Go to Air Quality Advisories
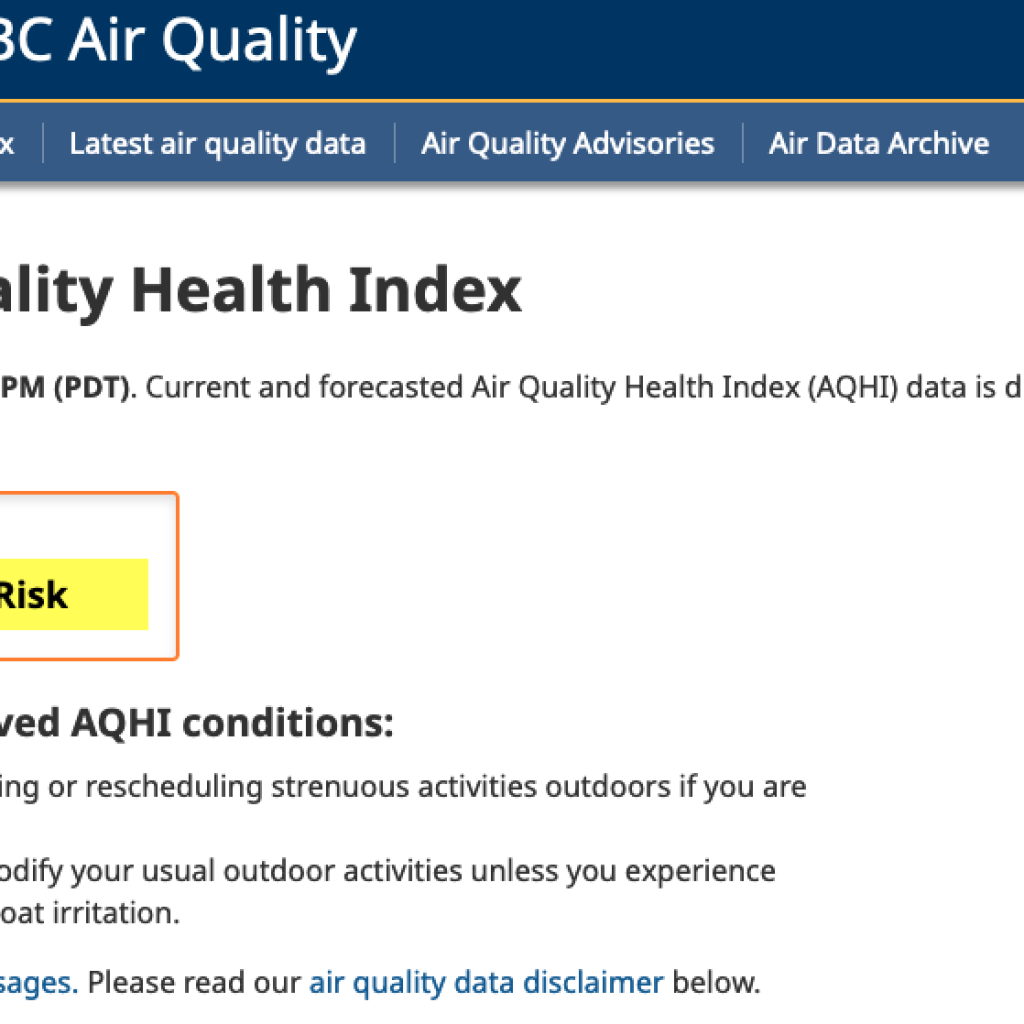The height and width of the screenshot is (1024, 1024). (x=567, y=144)
